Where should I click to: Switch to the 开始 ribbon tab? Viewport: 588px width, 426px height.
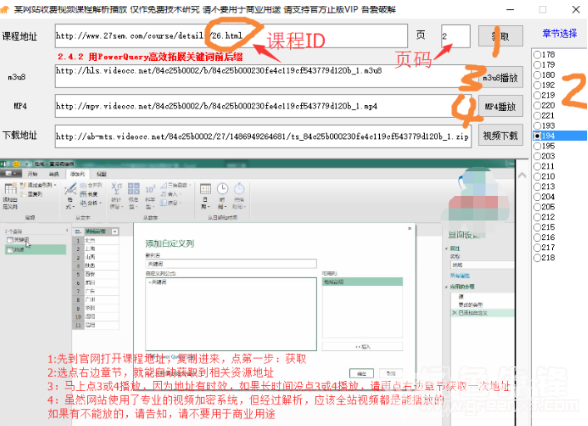point(33,174)
